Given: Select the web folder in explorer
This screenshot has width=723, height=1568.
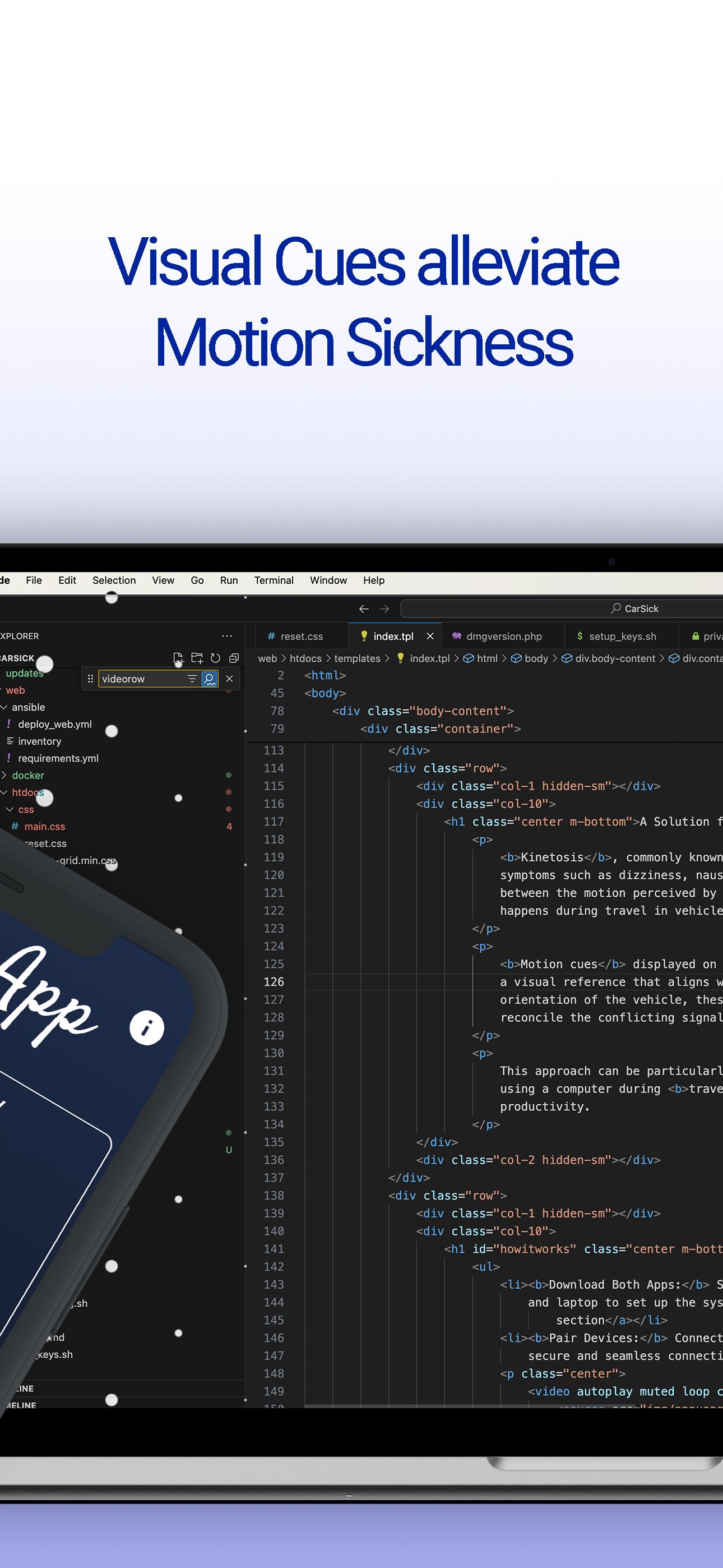Looking at the screenshot, I should tap(15, 690).
